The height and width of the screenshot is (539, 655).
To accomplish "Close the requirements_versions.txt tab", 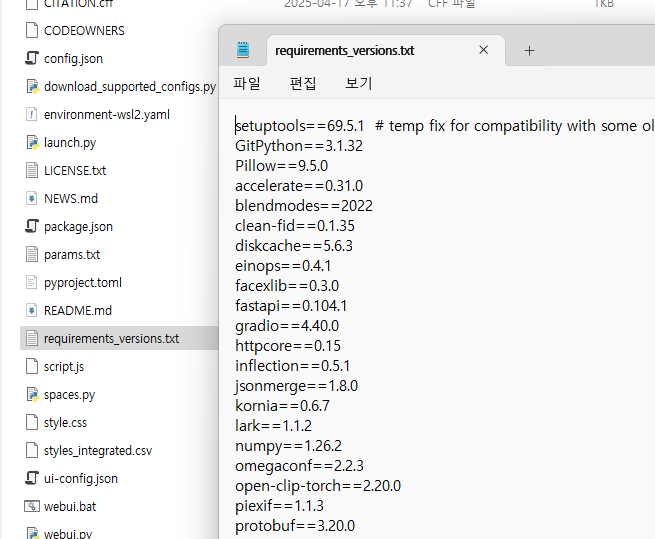I will [x=483, y=50].
